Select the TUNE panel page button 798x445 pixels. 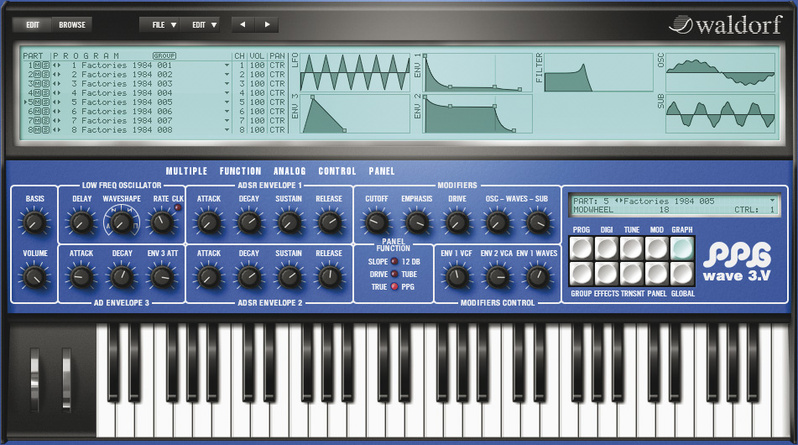point(632,248)
